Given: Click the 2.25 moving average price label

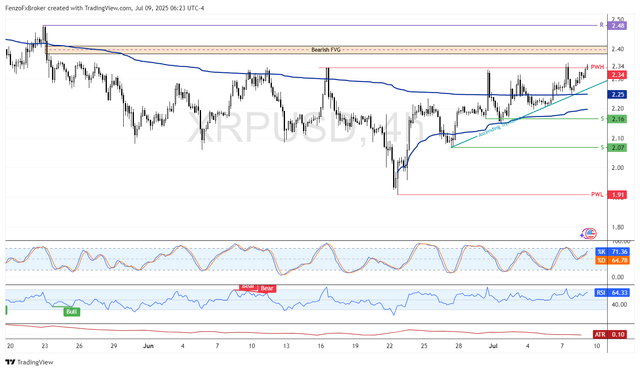Looking at the screenshot, I should (x=617, y=94).
